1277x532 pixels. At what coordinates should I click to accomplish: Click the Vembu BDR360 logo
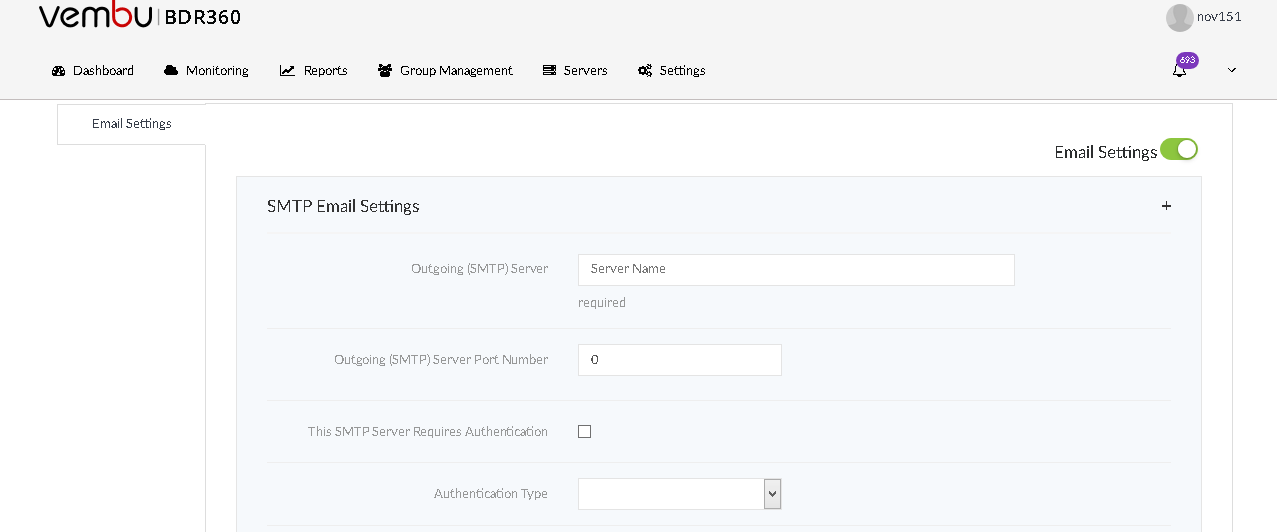point(139,16)
